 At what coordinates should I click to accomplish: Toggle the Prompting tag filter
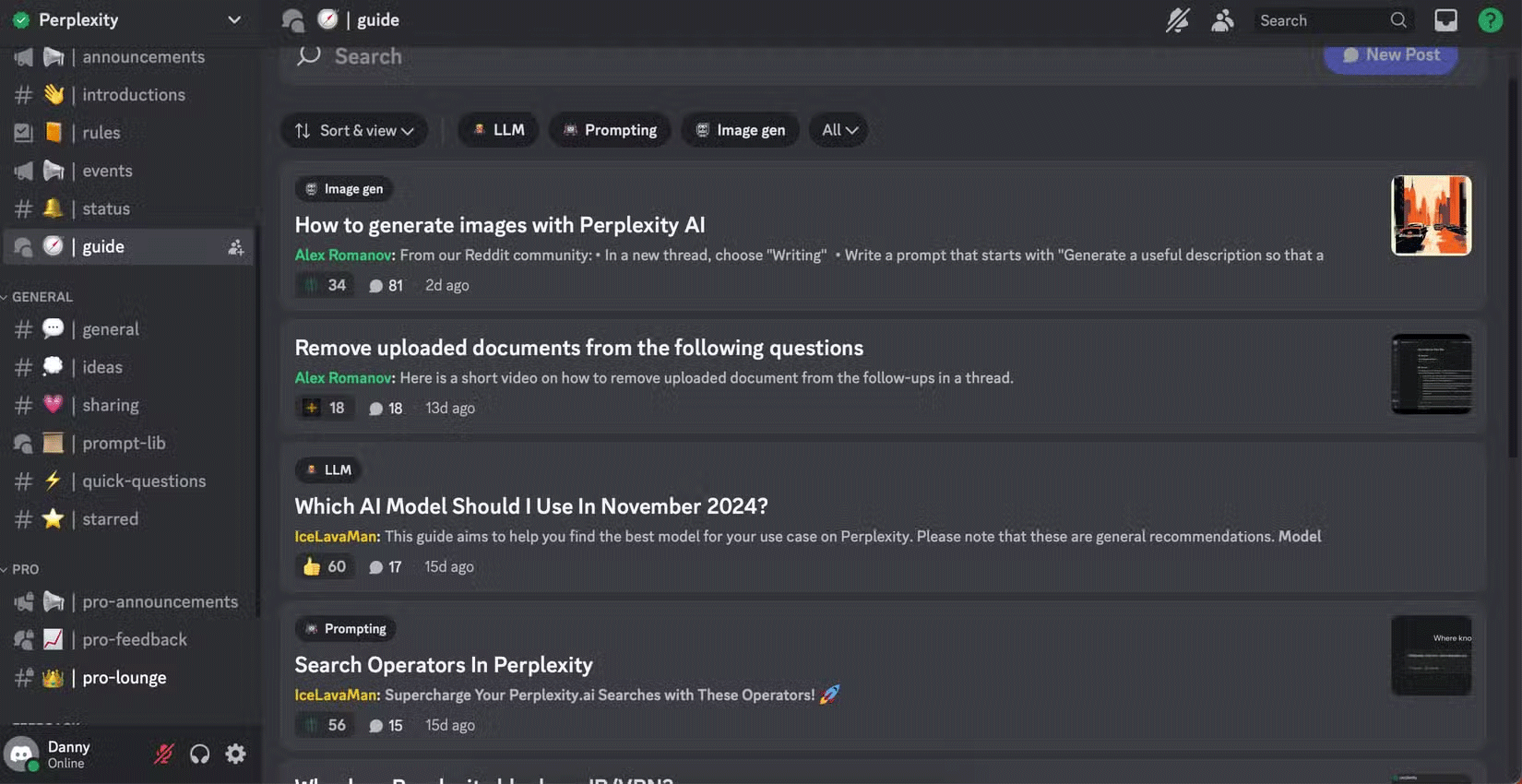[610, 130]
